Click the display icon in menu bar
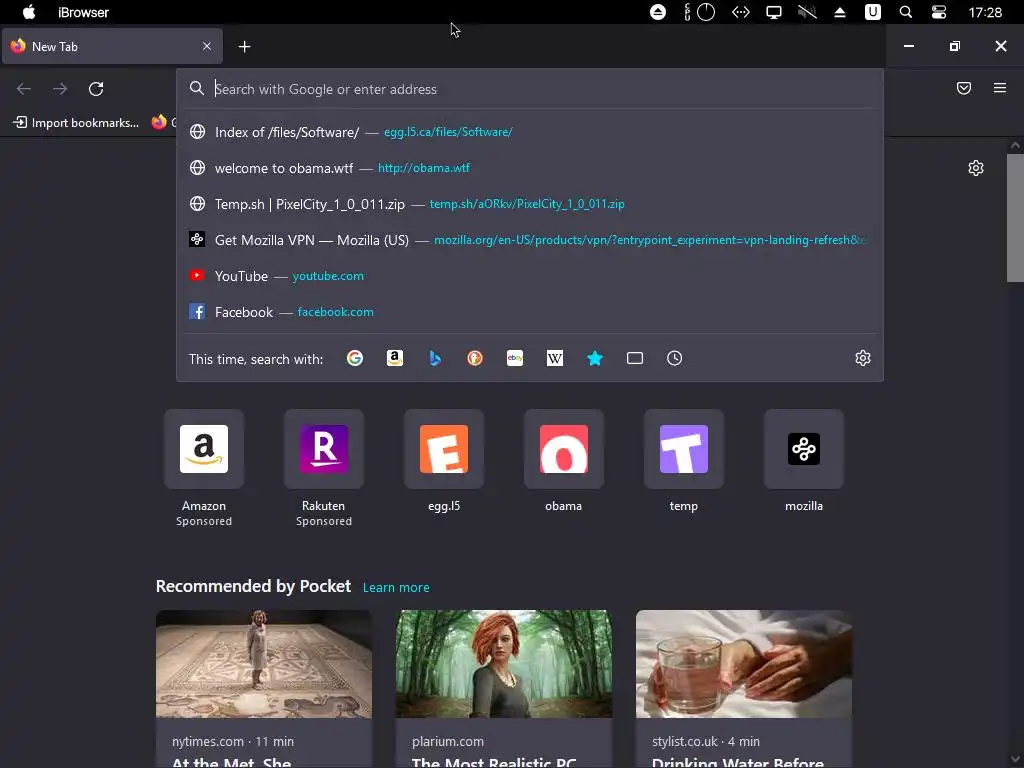 click(x=774, y=12)
